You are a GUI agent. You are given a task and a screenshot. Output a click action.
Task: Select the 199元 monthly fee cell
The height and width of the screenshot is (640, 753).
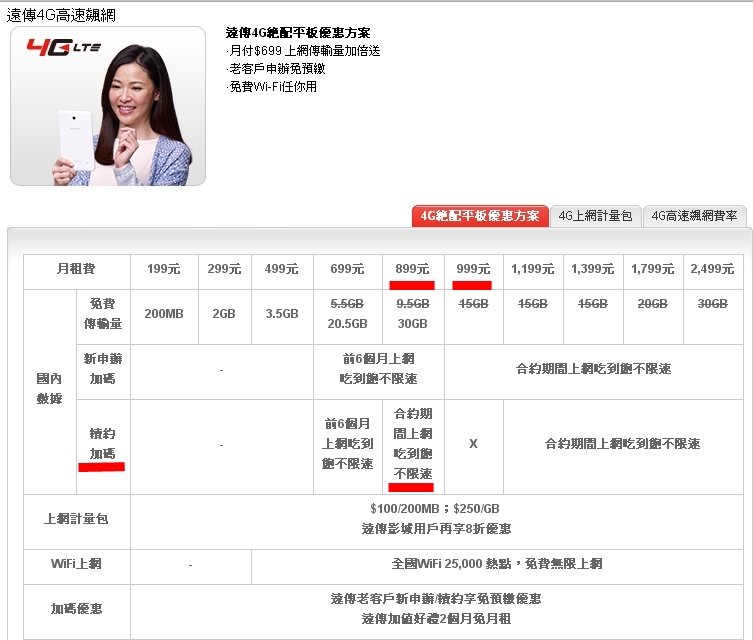[x=163, y=269]
